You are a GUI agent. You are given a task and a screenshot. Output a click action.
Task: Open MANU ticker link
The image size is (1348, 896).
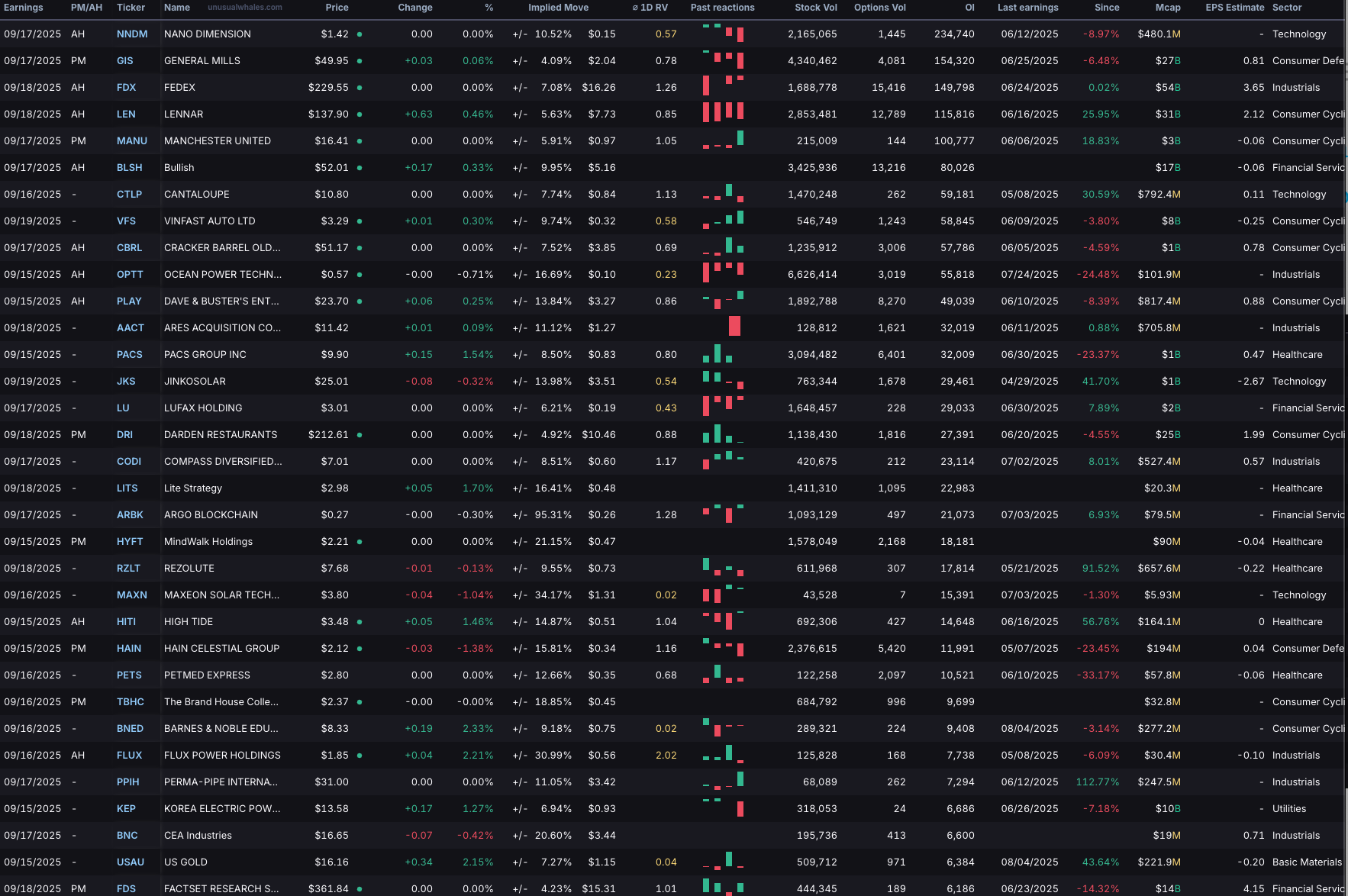pyautogui.click(x=132, y=141)
